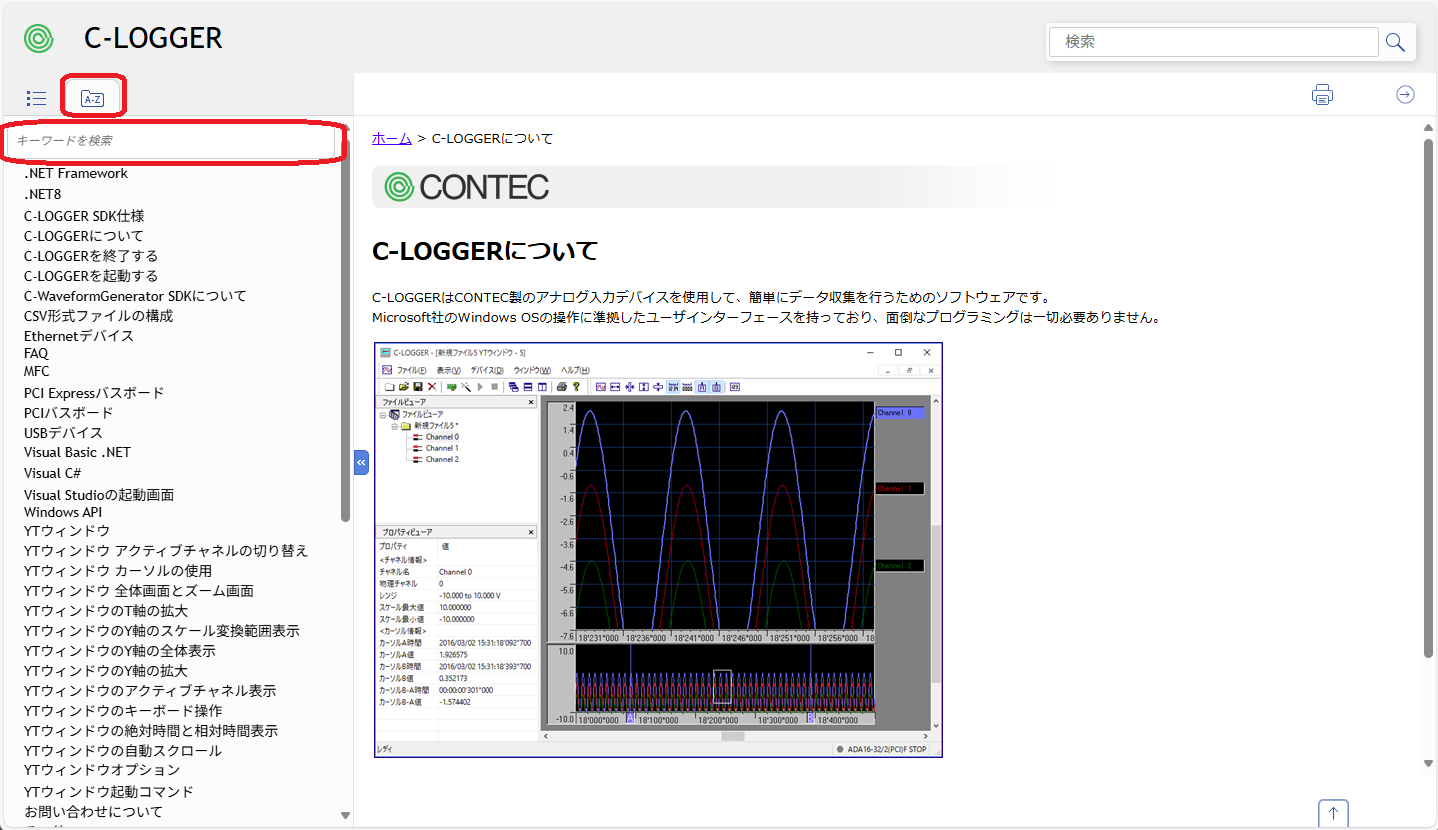The image size is (1438, 830).
Task: Select USBデバイス from index list
Action: point(63,433)
